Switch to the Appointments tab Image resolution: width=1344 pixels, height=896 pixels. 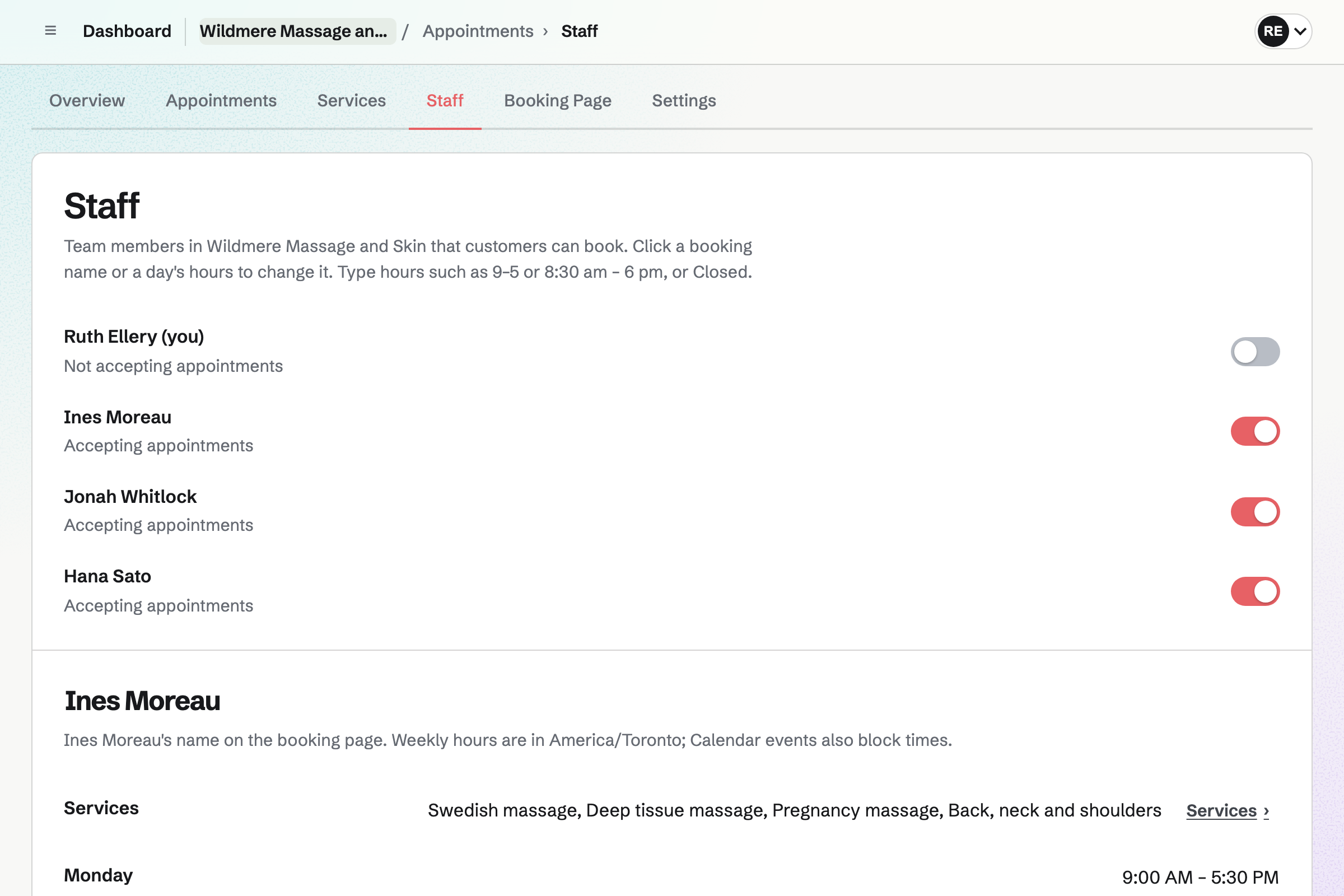221,101
